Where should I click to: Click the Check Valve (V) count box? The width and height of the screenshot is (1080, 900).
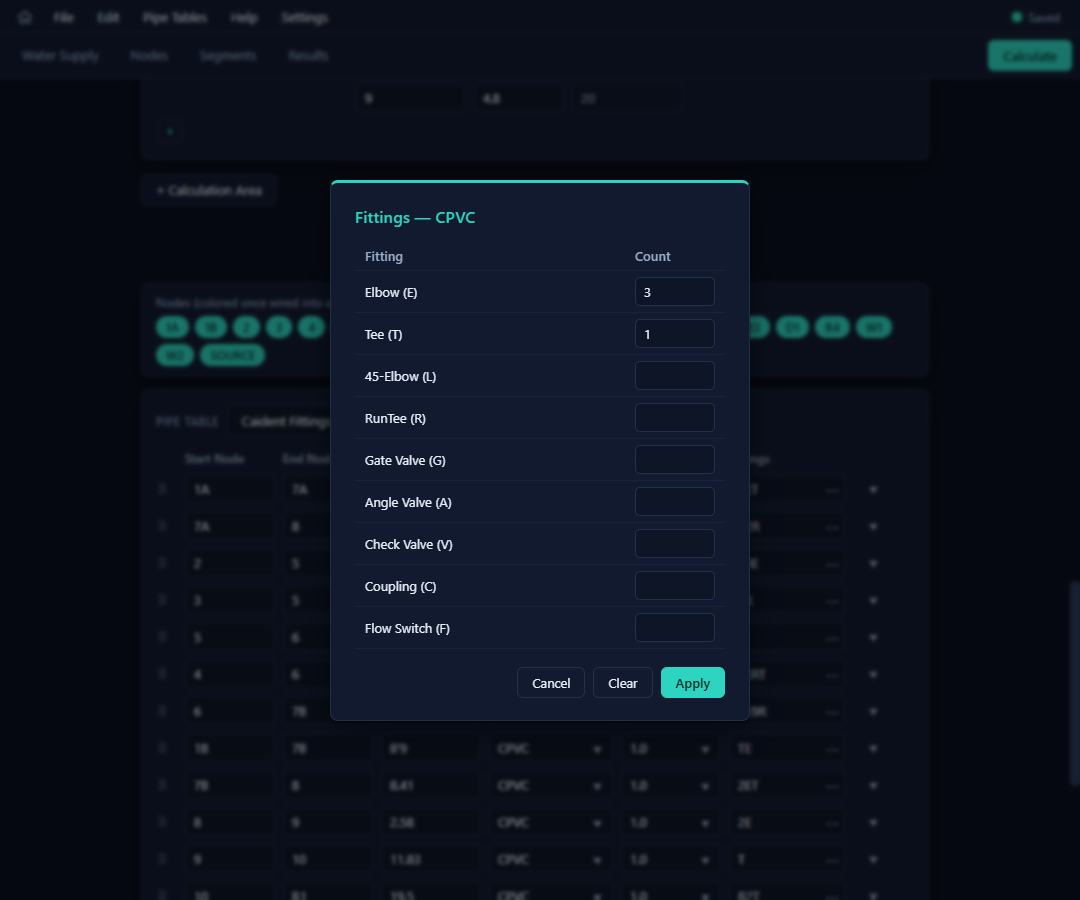674,543
